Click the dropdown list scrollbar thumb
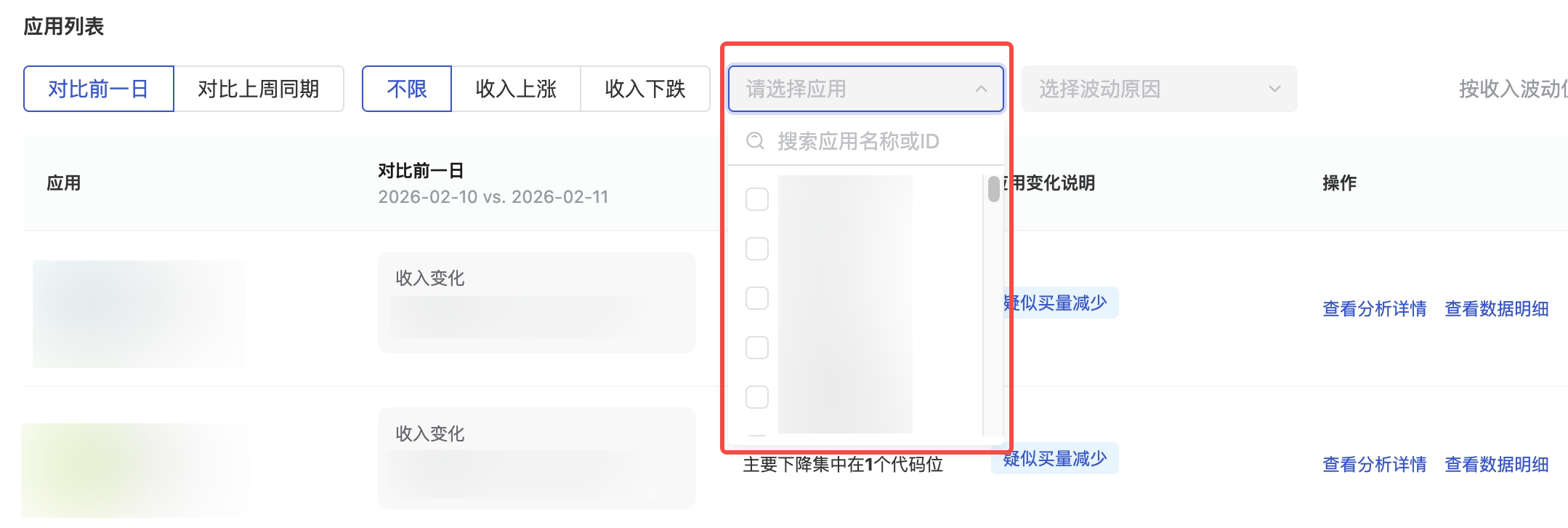This screenshot has width=1568, height=528. coord(994,189)
